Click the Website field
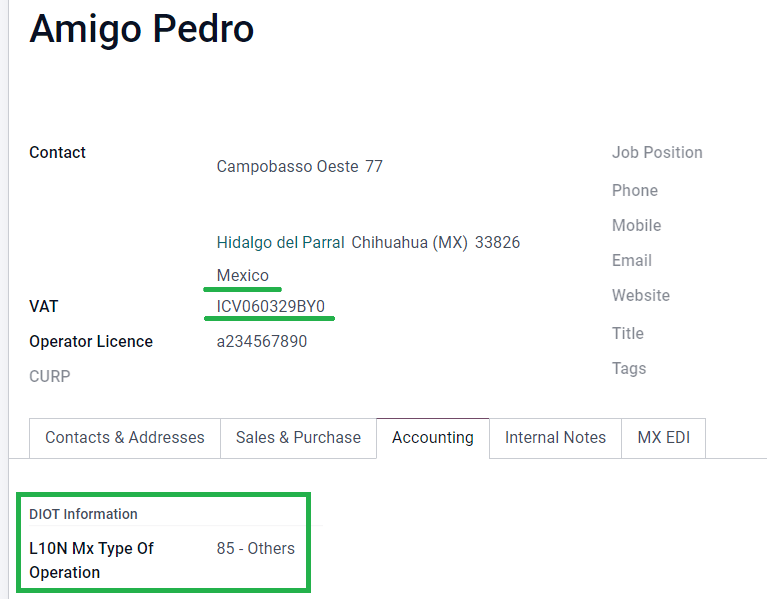The height and width of the screenshot is (599, 767). coord(641,295)
